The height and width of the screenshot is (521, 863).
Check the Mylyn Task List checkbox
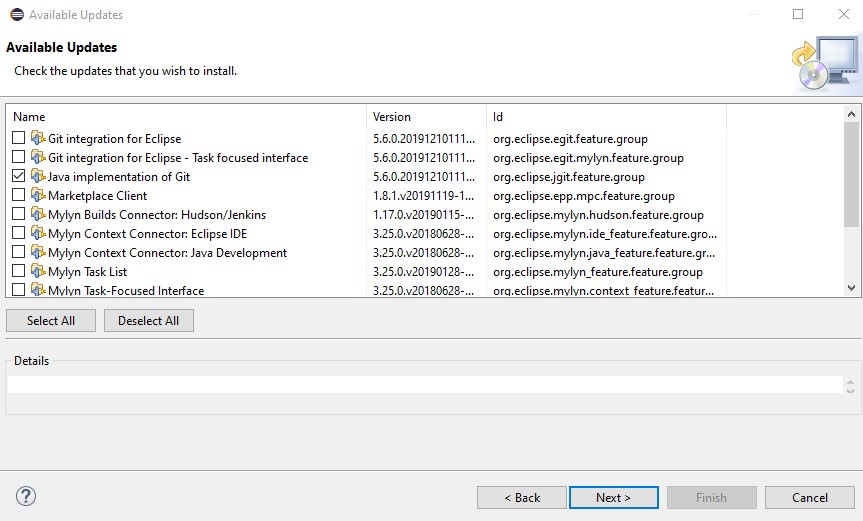coord(19,271)
